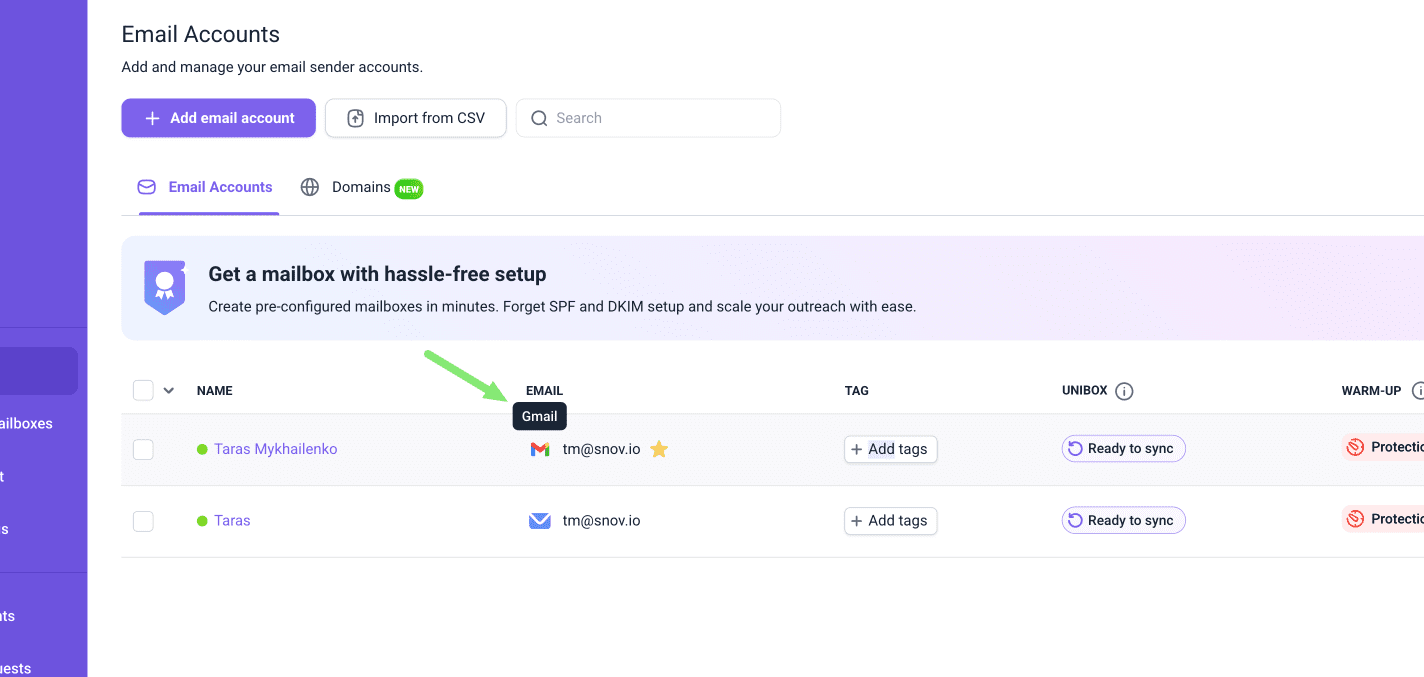The width and height of the screenshot is (1424, 677).
Task: Click Ready to sync for Taras Mykhailenko
Action: (x=1123, y=449)
